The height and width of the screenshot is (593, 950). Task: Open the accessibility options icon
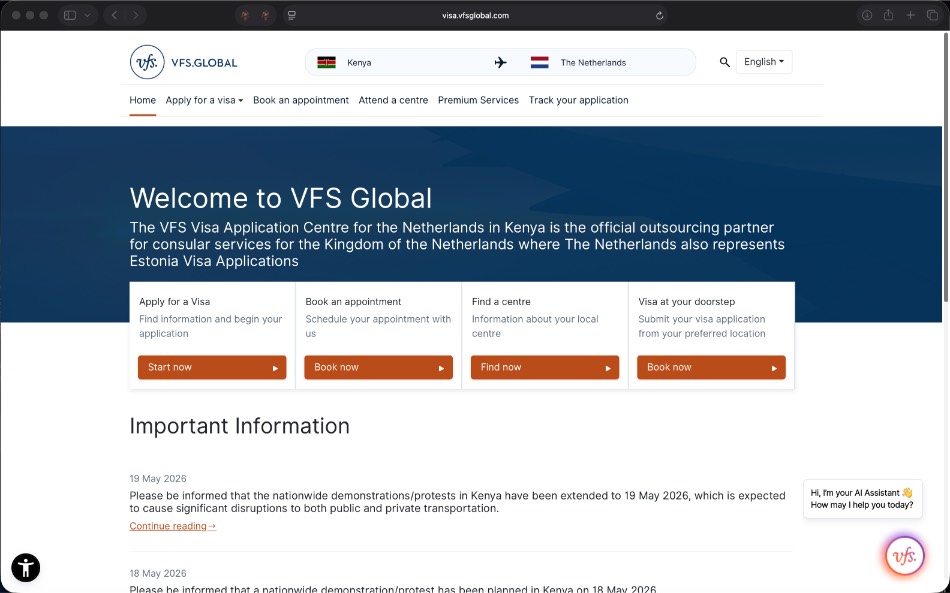coord(25,568)
